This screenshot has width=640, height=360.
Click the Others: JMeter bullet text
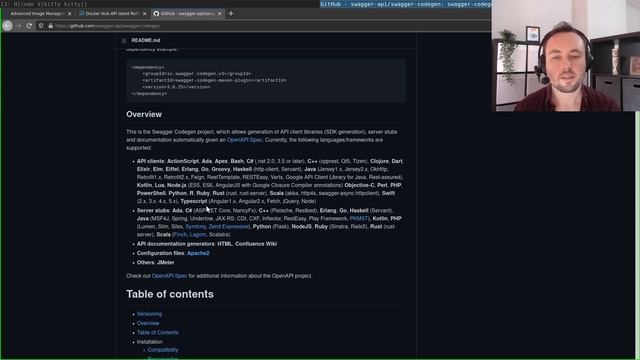click(x=156, y=263)
